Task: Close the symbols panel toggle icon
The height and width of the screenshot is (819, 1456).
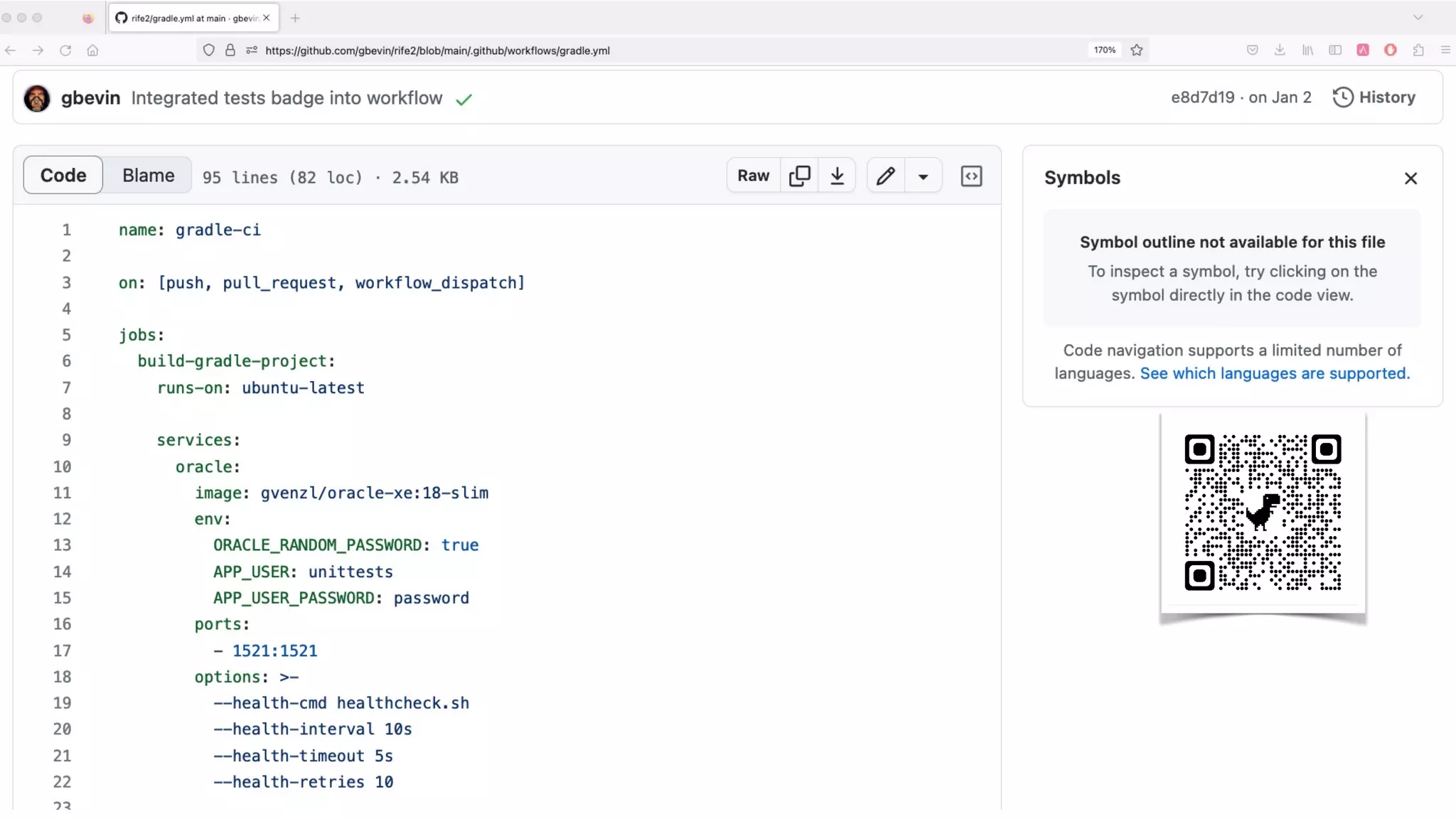Action: coord(971,176)
